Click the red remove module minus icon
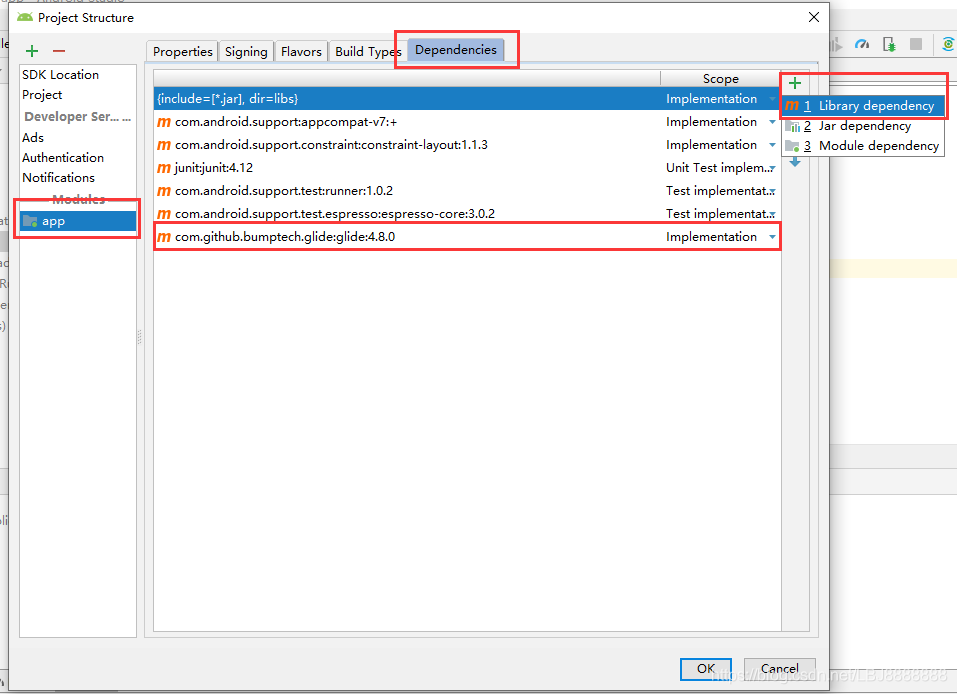The image size is (957, 694). click(59, 51)
